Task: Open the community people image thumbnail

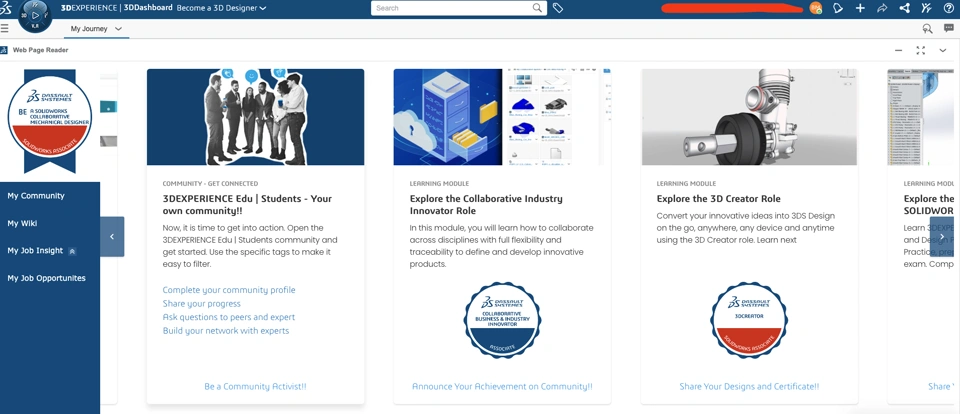Action: [255, 117]
